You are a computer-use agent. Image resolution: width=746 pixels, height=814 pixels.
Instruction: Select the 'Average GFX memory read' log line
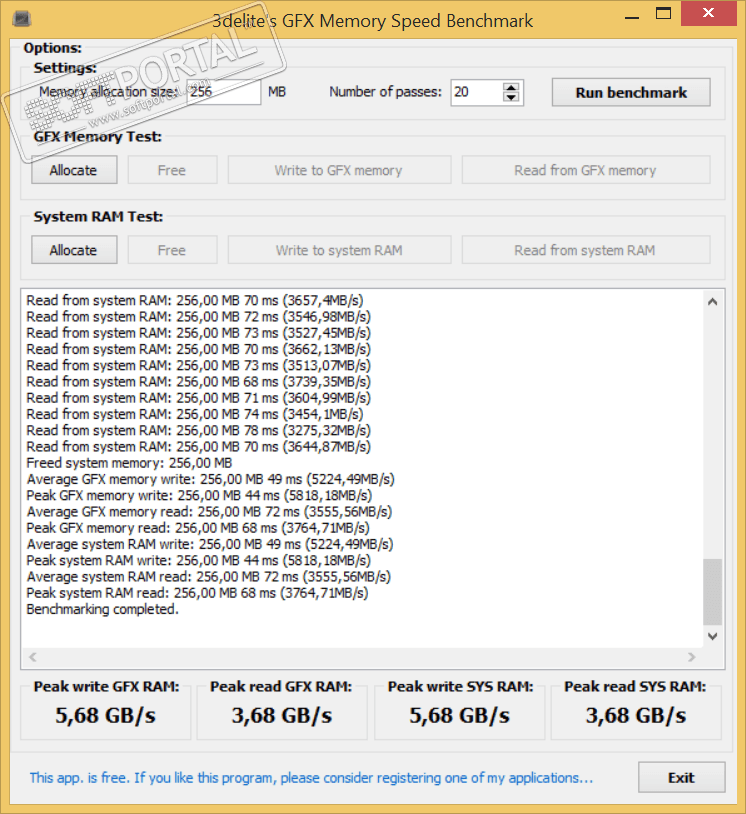[x=209, y=512]
